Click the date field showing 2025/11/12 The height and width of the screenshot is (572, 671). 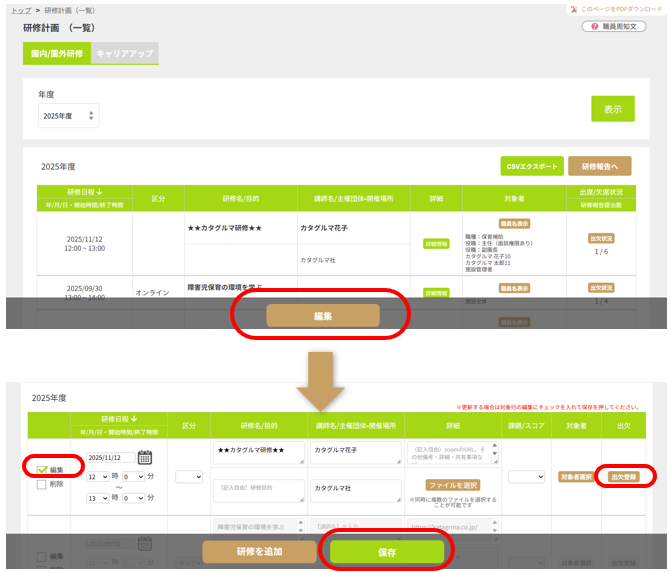point(111,457)
